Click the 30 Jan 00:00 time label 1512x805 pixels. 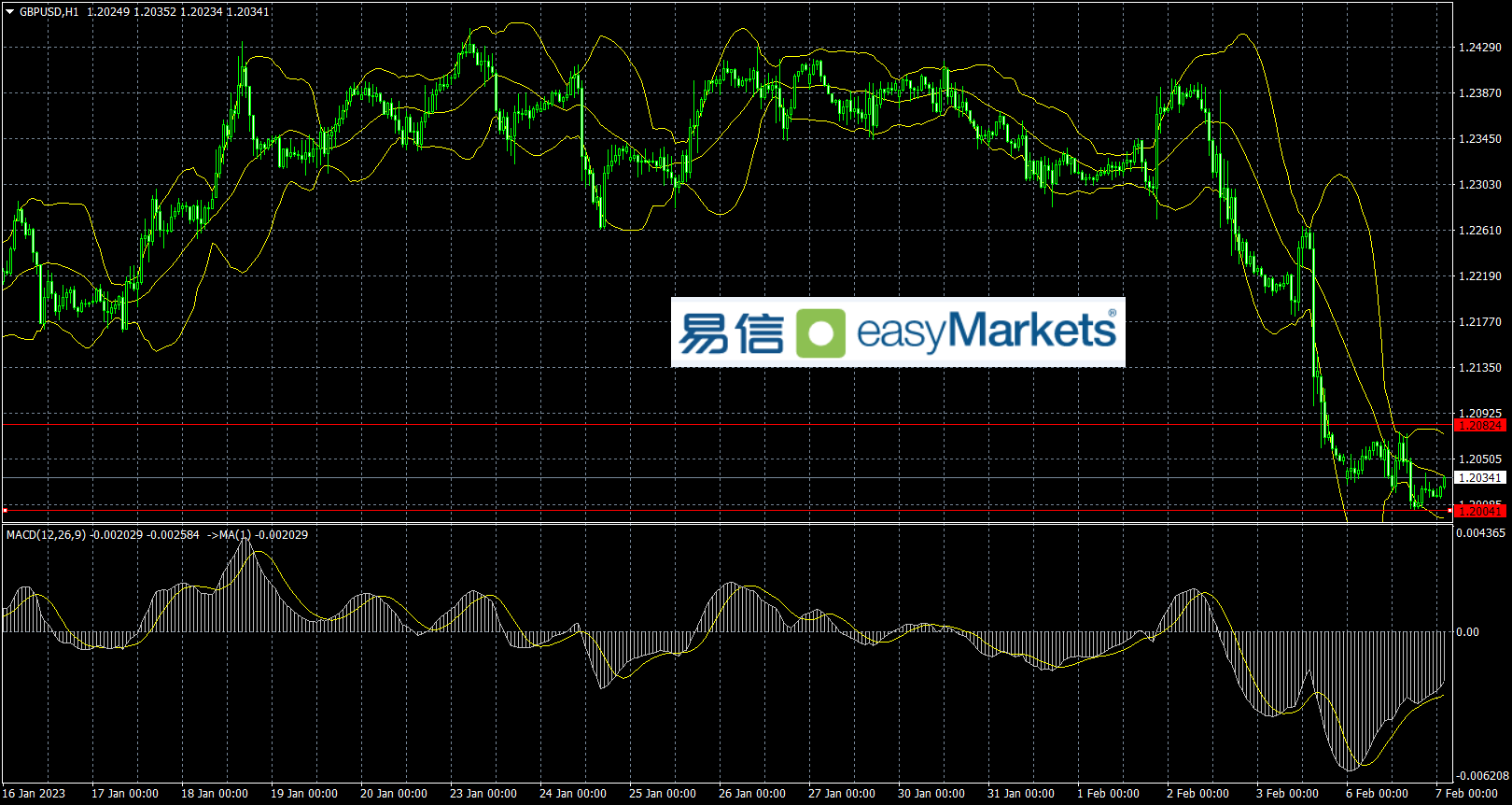[x=931, y=794]
